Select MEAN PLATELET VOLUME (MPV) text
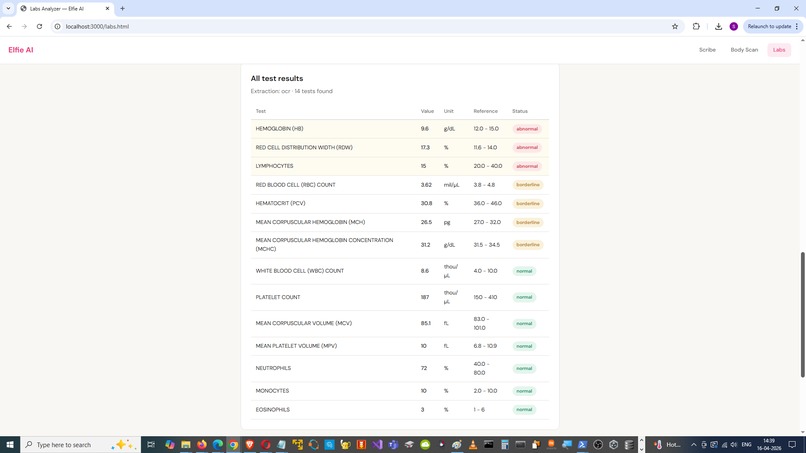The image size is (806, 453). (x=296, y=346)
